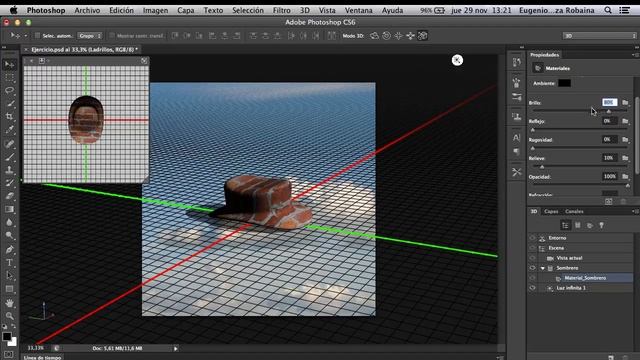Viewport: 640px width, 360px height.
Task: Select the Path Selection tool
Action: tap(9, 276)
